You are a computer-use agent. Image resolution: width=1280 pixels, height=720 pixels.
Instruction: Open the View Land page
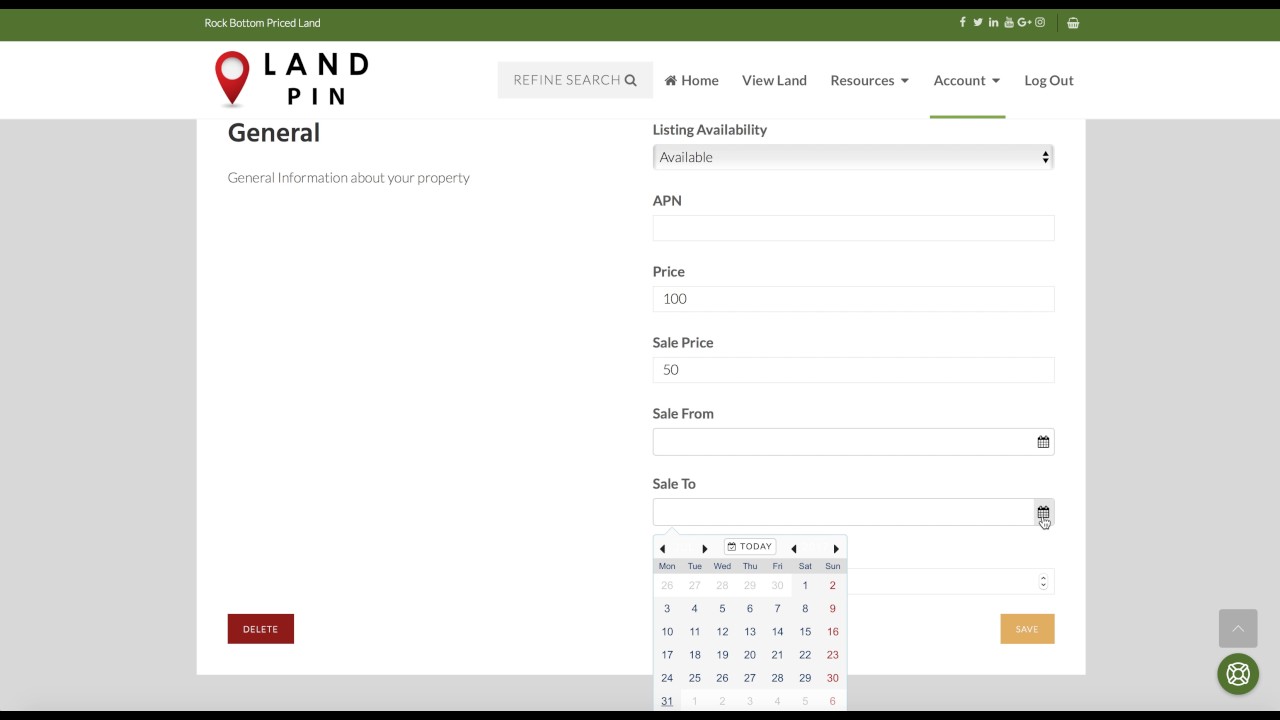point(774,80)
